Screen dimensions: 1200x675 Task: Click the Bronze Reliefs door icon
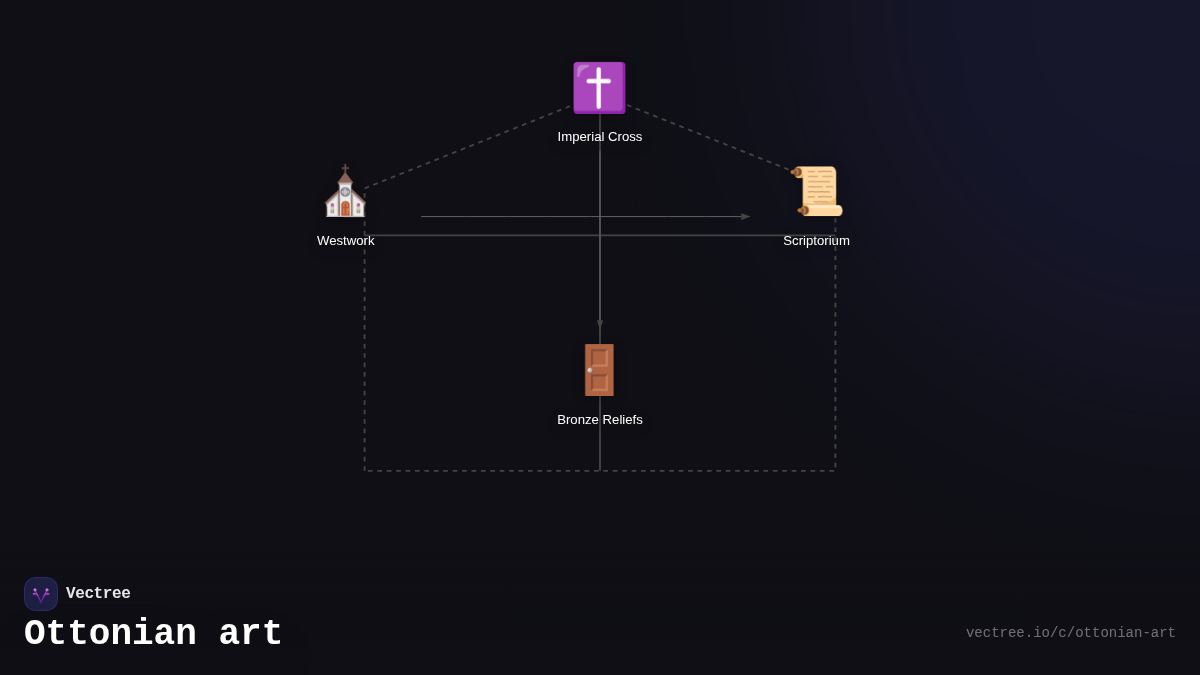[x=599, y=370]
